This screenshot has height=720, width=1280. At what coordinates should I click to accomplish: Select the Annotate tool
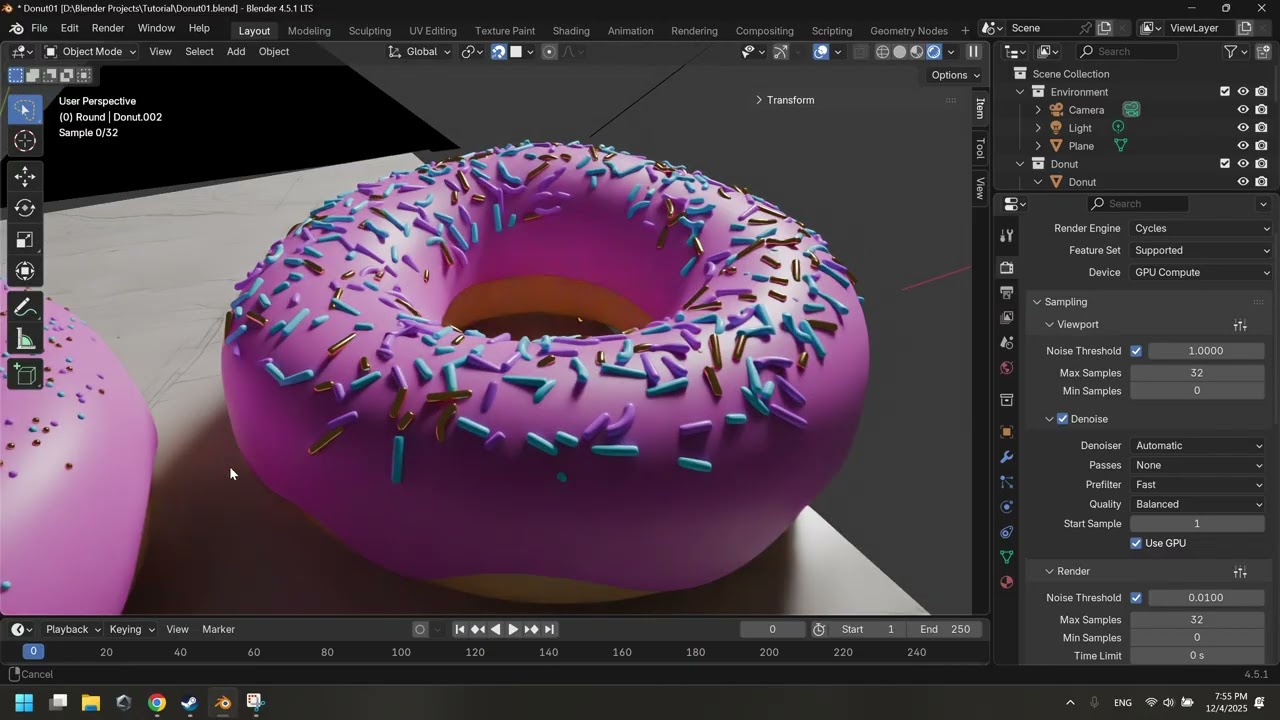[x=25, y=308]
